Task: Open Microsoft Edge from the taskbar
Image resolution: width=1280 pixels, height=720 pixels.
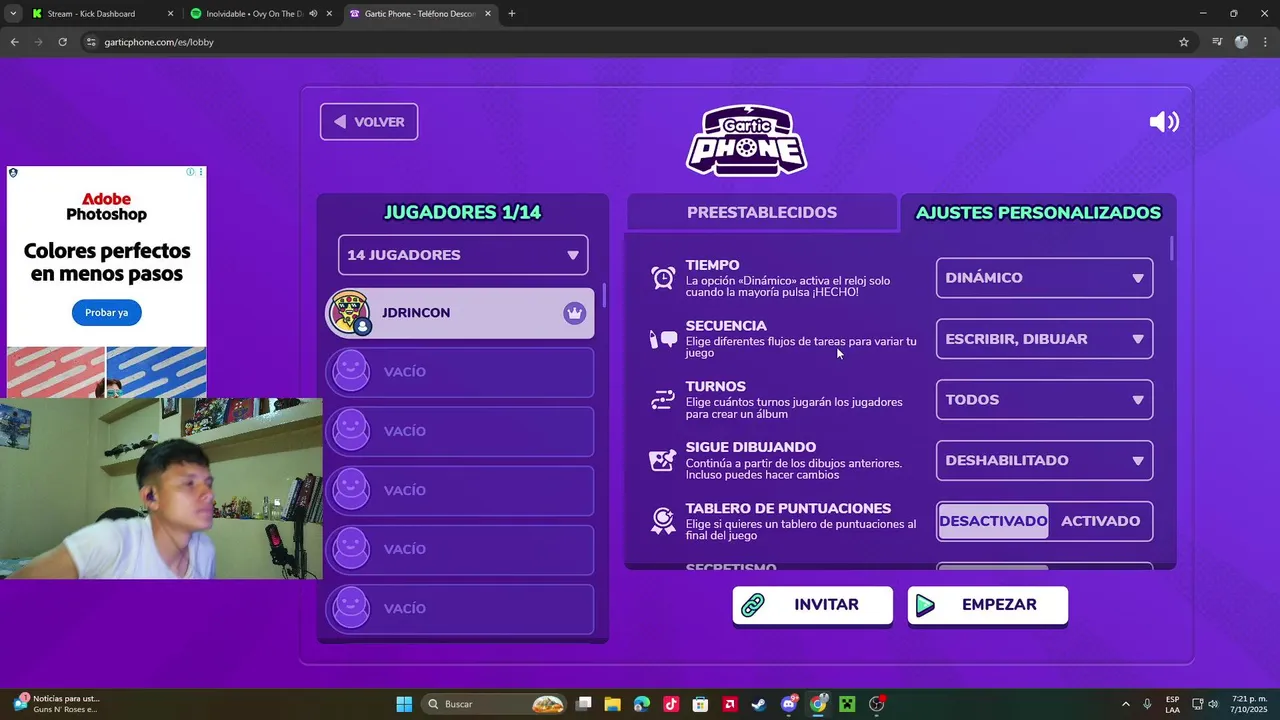Action: [x=642, y=704]
